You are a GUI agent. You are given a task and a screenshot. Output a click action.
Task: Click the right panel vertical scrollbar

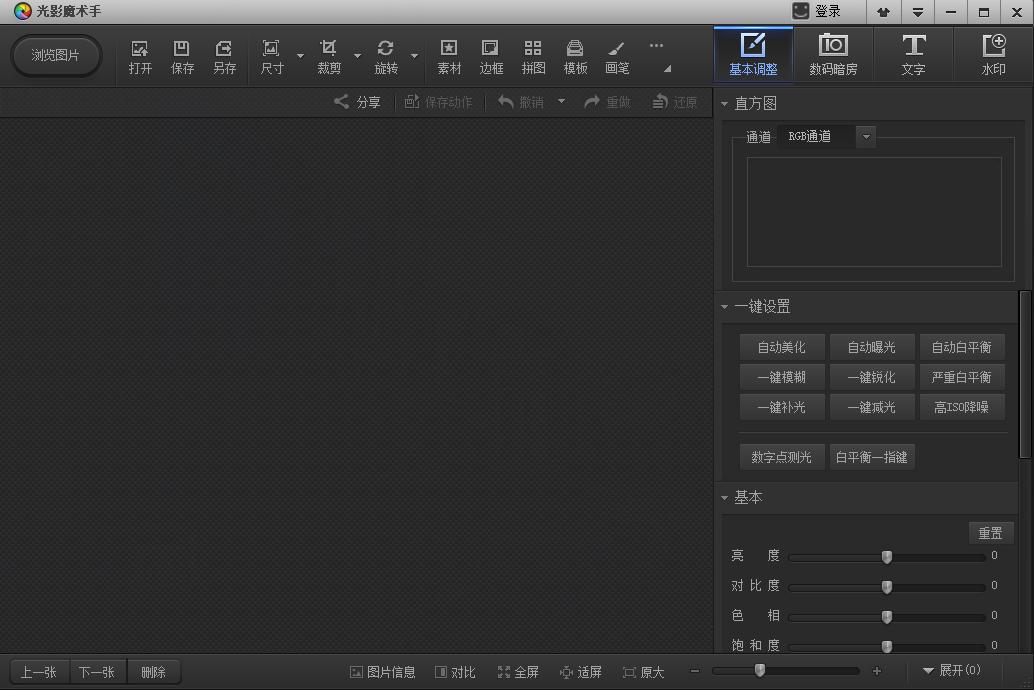pos(1025,372)
